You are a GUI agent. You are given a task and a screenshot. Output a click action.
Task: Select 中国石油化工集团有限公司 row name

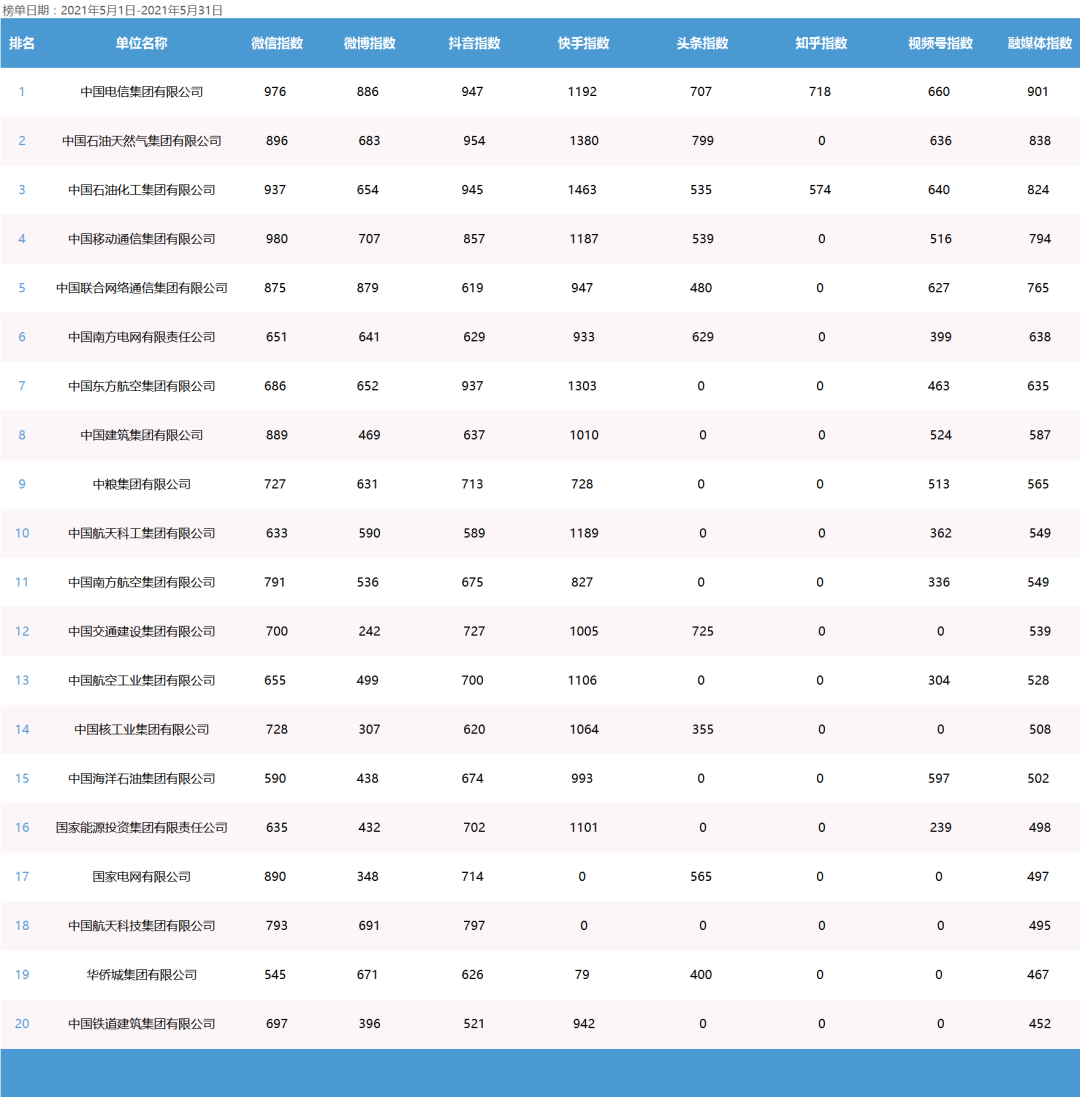click(141, 190)
